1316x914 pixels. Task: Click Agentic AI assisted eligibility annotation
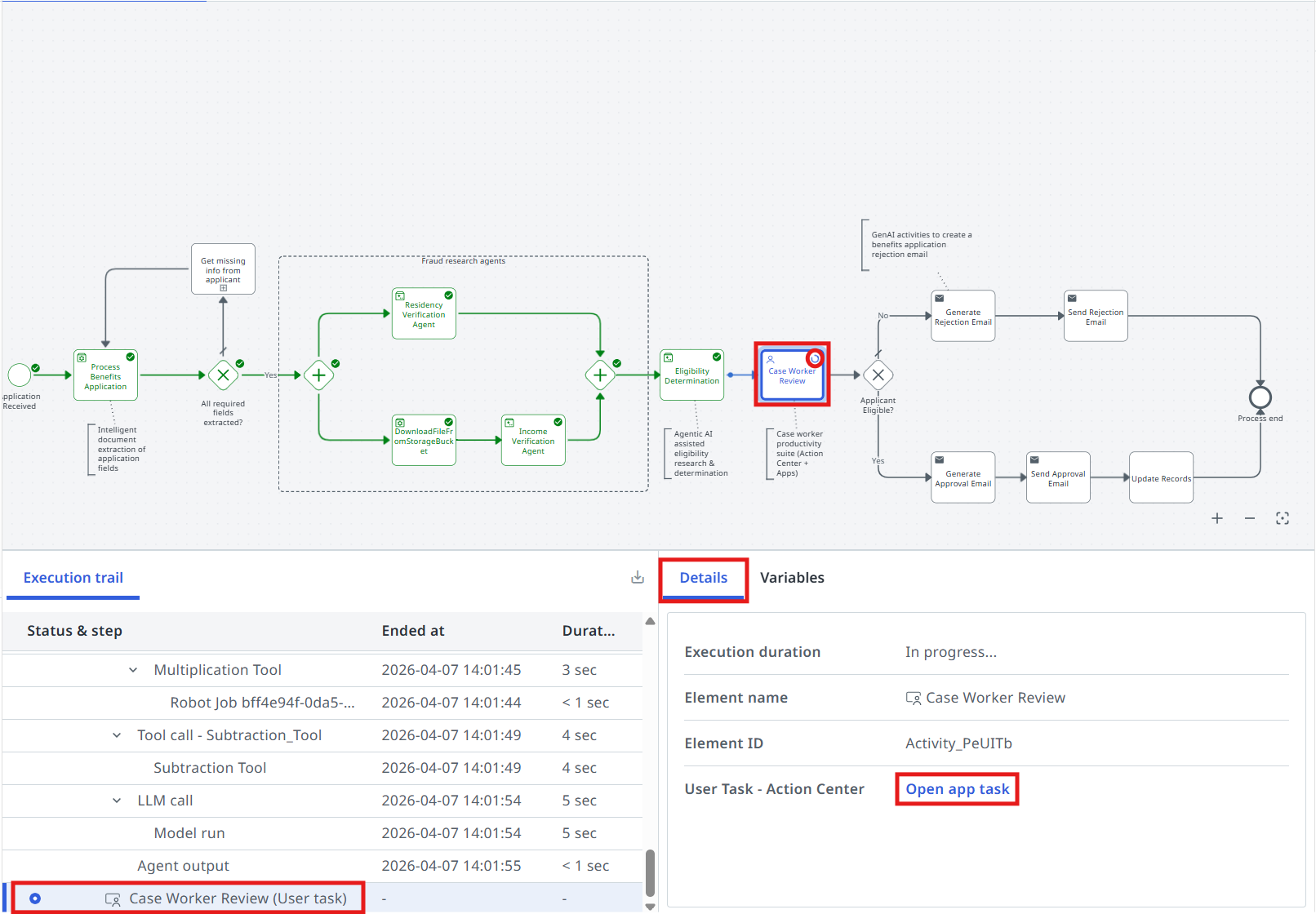(x=700, y=454)
